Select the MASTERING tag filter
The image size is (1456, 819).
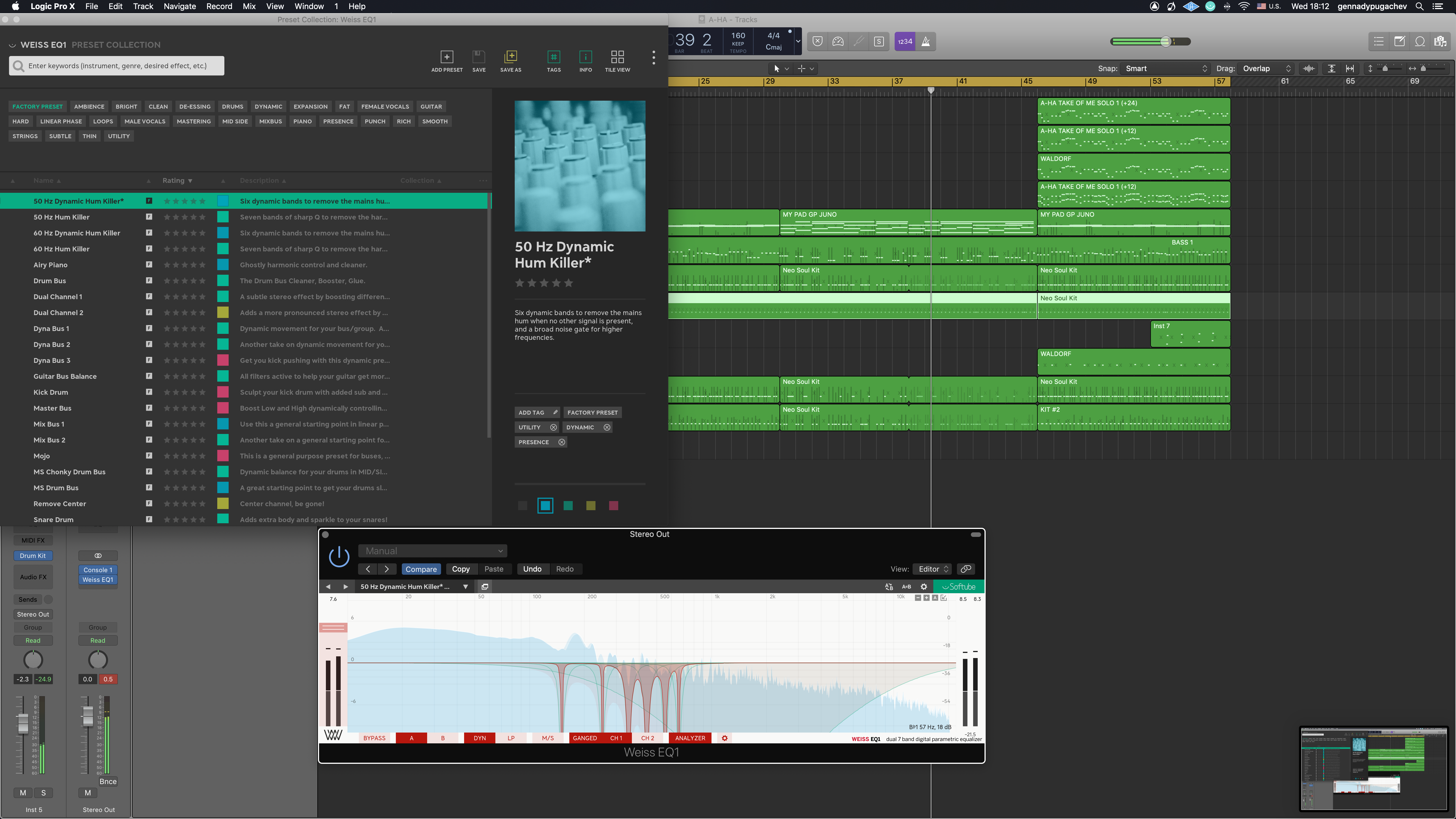[193, 121]
